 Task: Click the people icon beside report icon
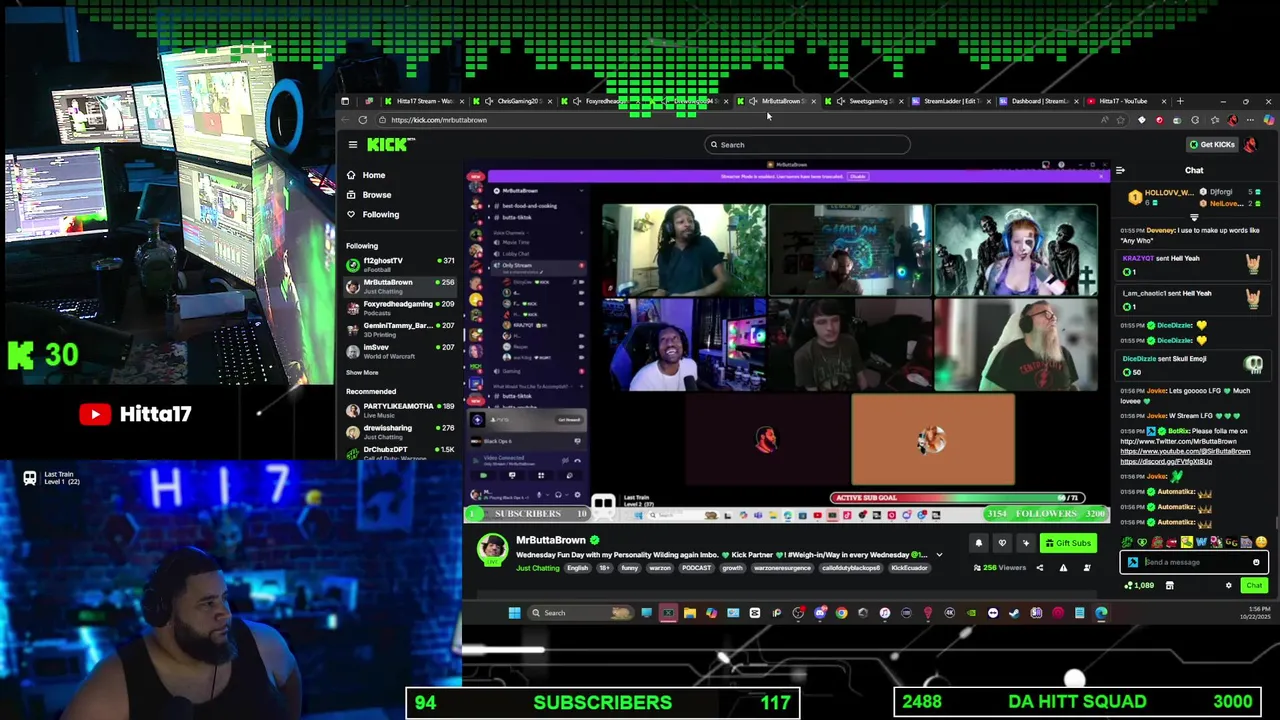point(1087,568)
